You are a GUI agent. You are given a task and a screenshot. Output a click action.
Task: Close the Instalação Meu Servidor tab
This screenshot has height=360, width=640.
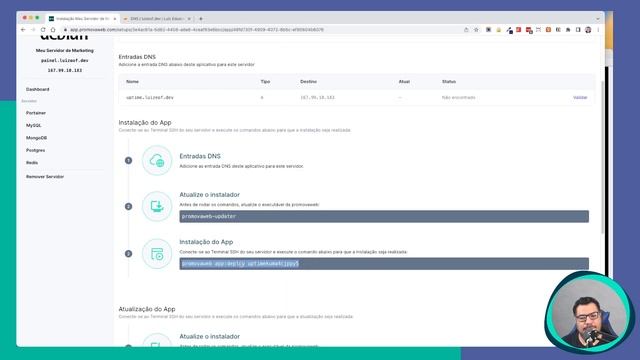115,19
